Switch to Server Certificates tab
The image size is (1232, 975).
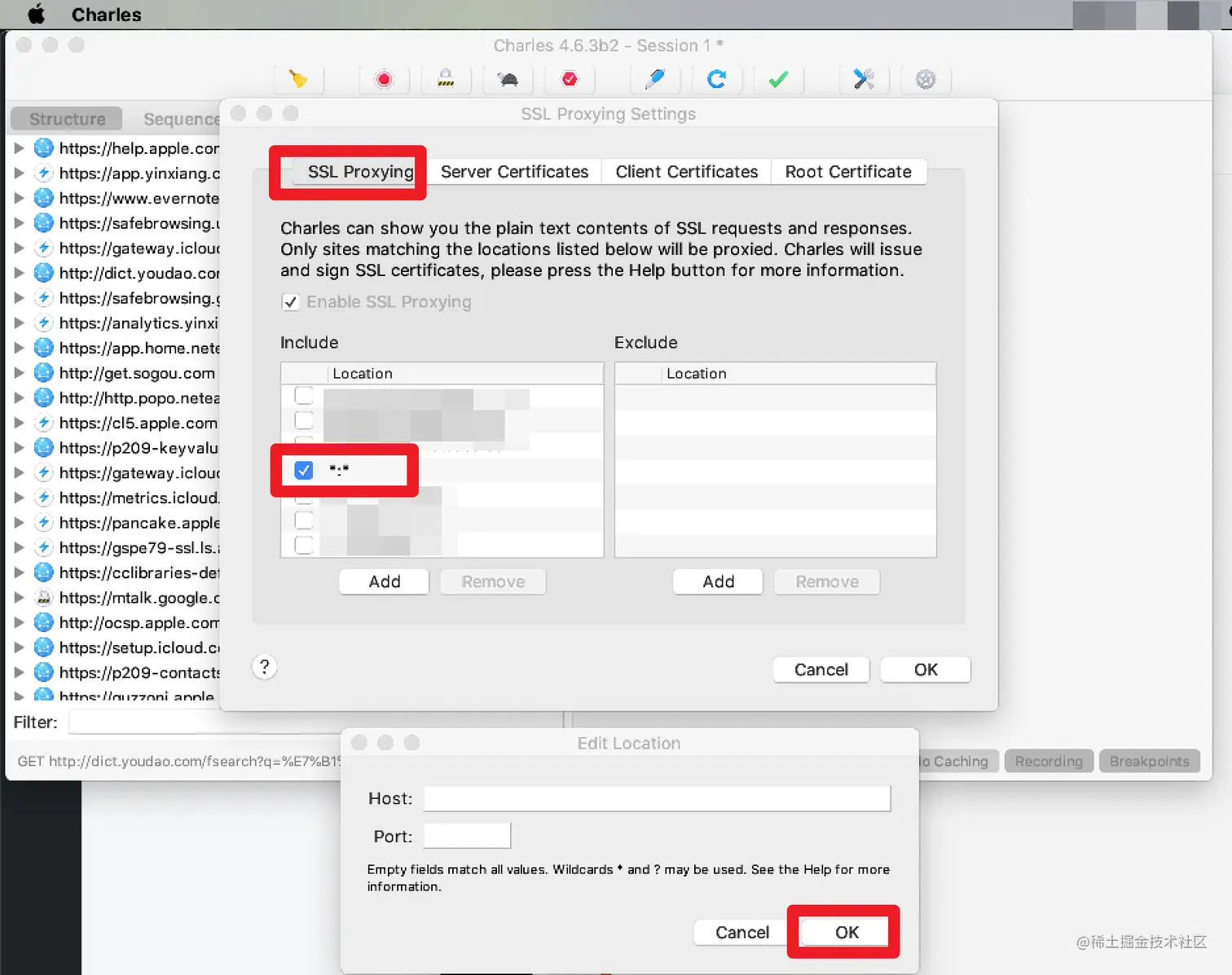click(x=514, y=172)
